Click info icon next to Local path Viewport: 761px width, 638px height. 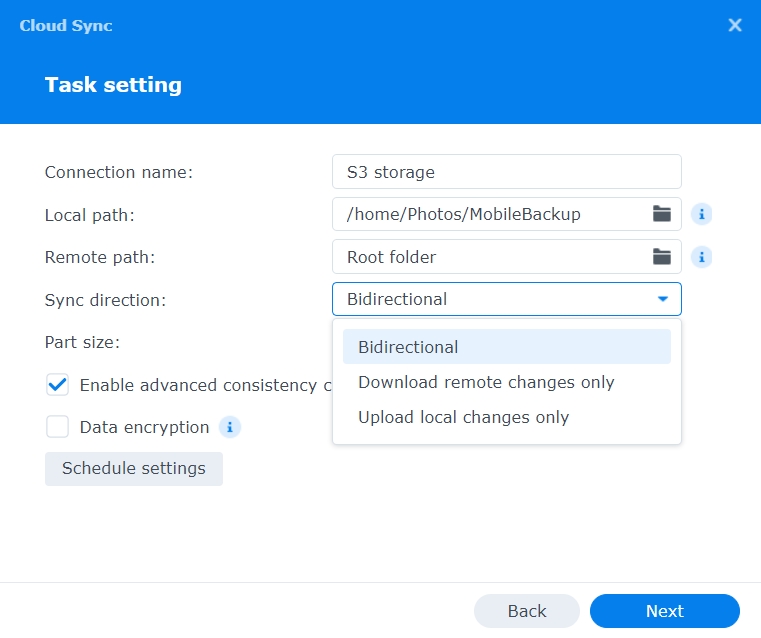[702, 214]
